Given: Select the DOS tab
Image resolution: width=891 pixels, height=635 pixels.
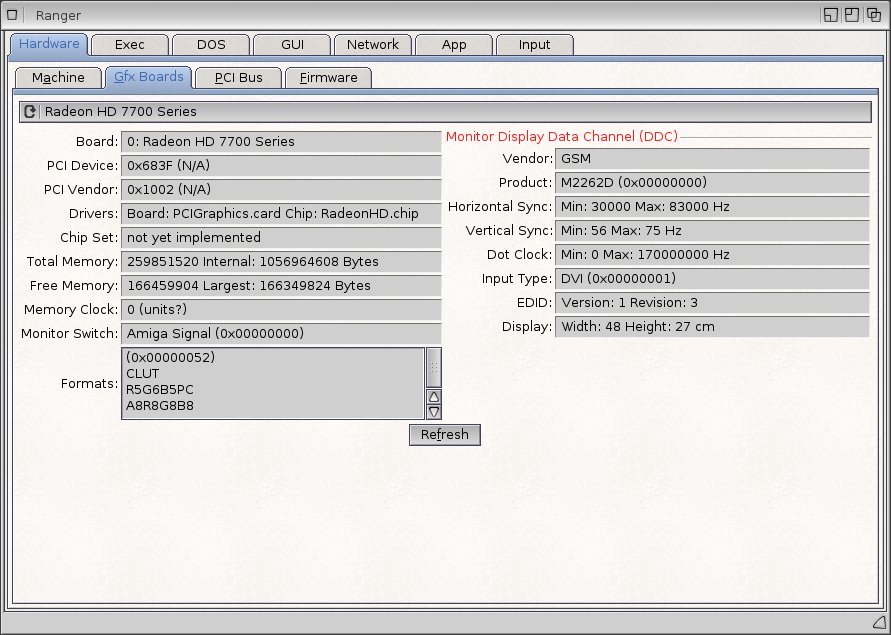Looking at the screenshot, I should [x=210, y=45].
